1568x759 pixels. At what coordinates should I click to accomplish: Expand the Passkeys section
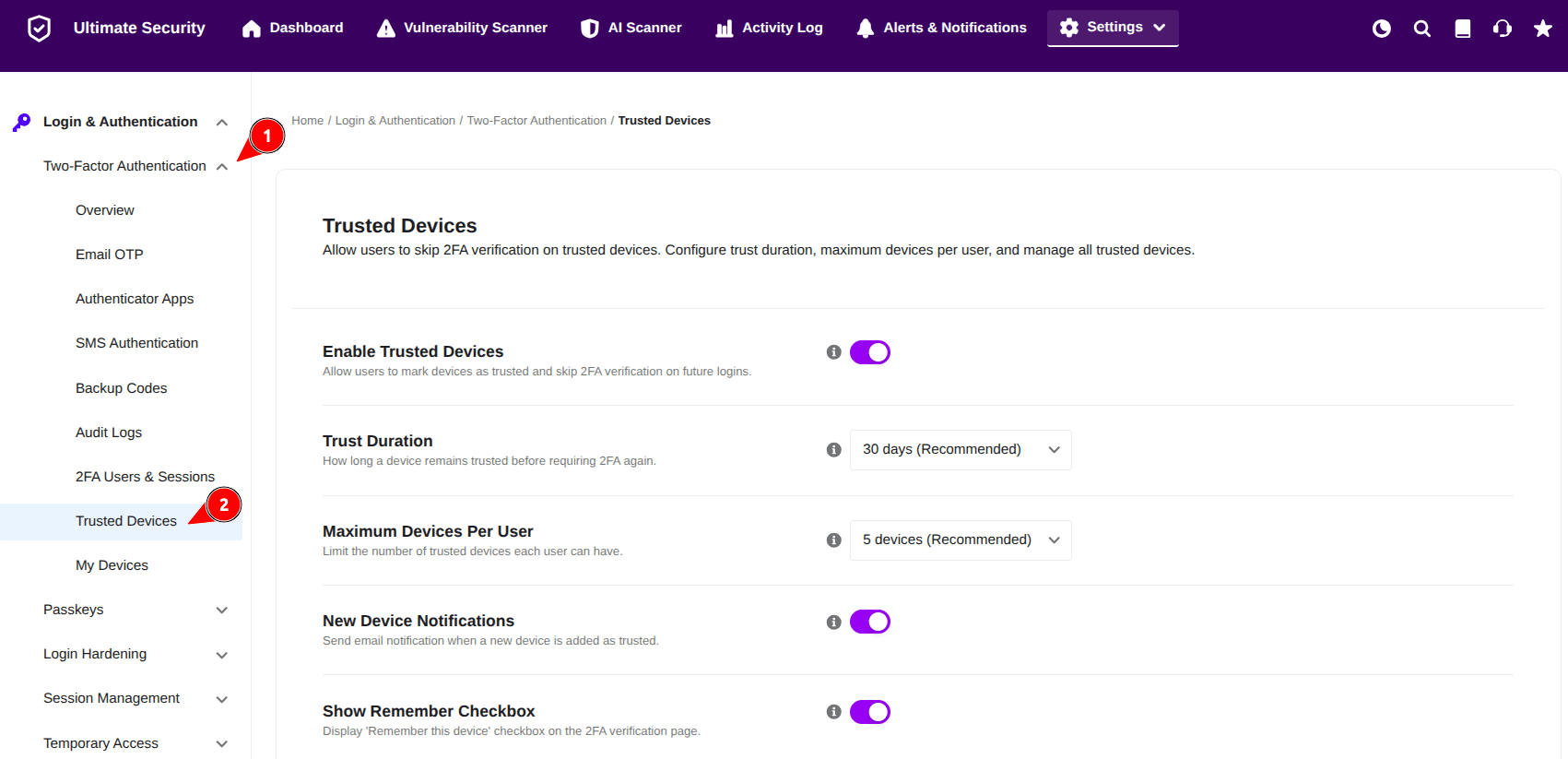point(136,610)
